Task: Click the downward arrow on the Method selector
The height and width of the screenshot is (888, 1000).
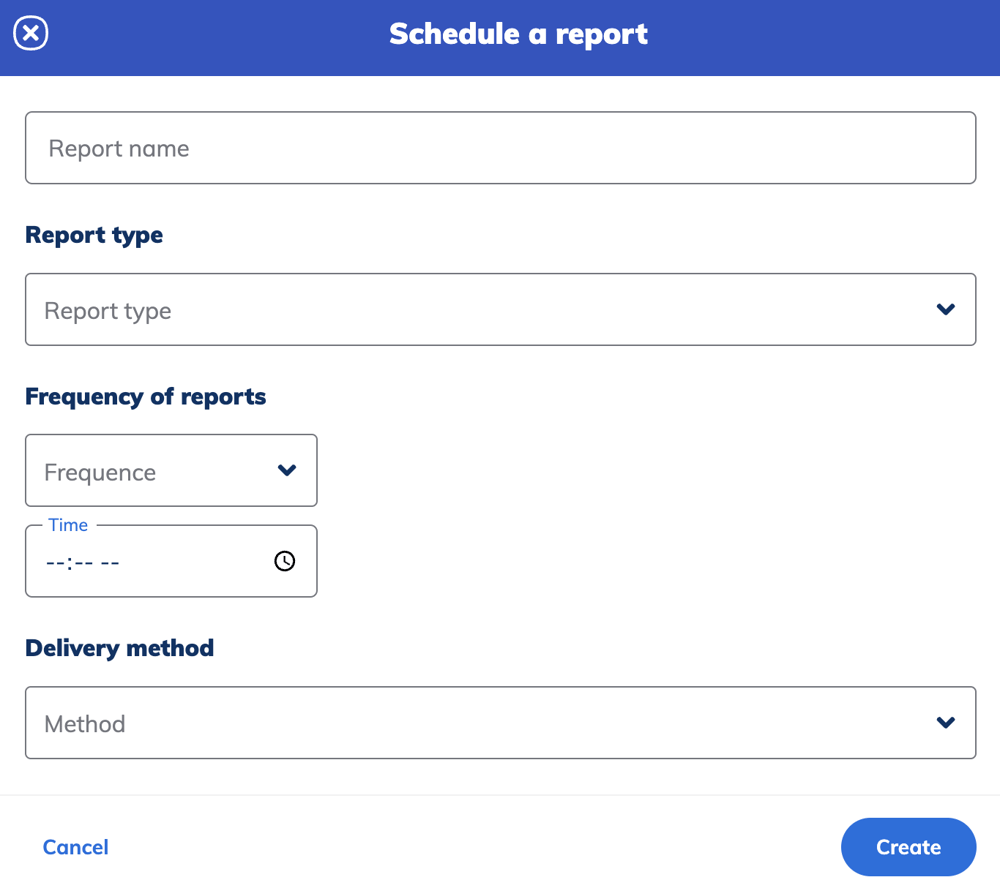Action: point(945,723)
